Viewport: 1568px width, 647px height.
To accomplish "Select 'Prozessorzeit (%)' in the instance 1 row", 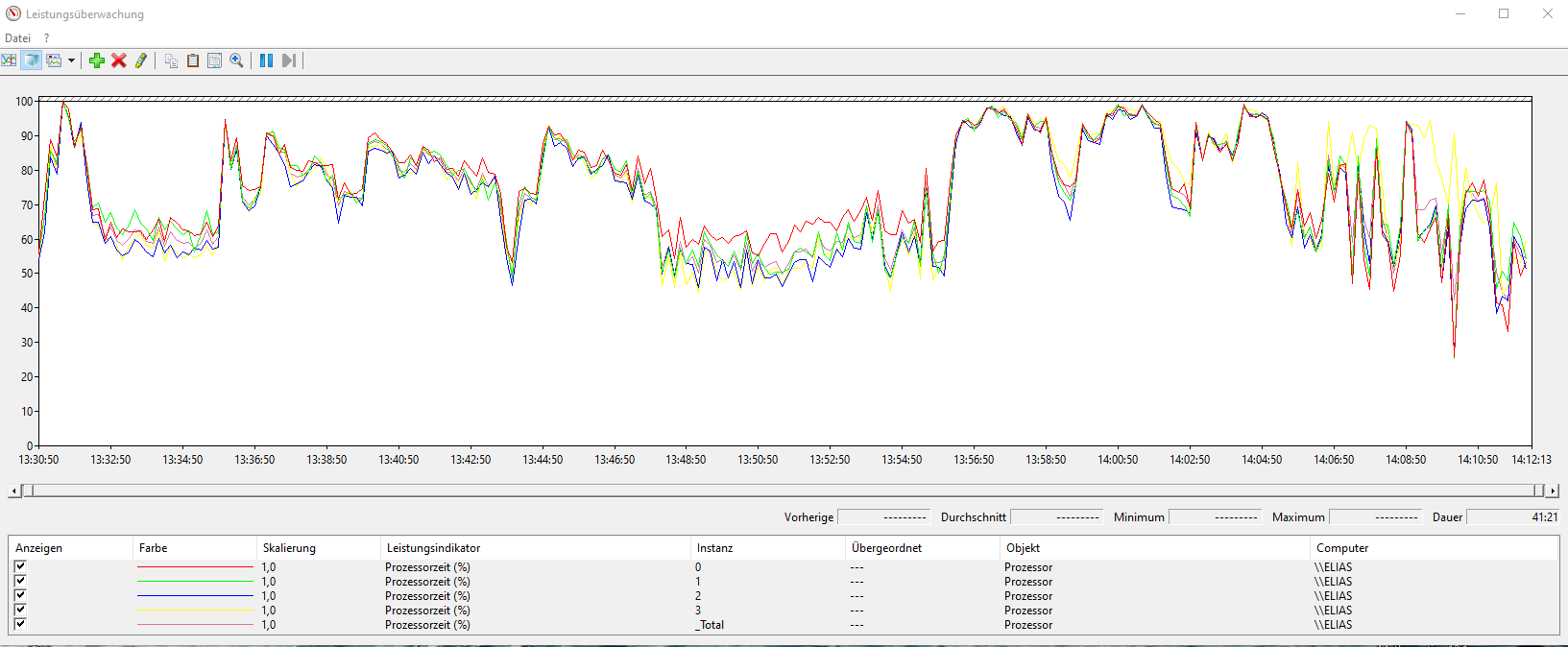I will click(x=427, y=582).
